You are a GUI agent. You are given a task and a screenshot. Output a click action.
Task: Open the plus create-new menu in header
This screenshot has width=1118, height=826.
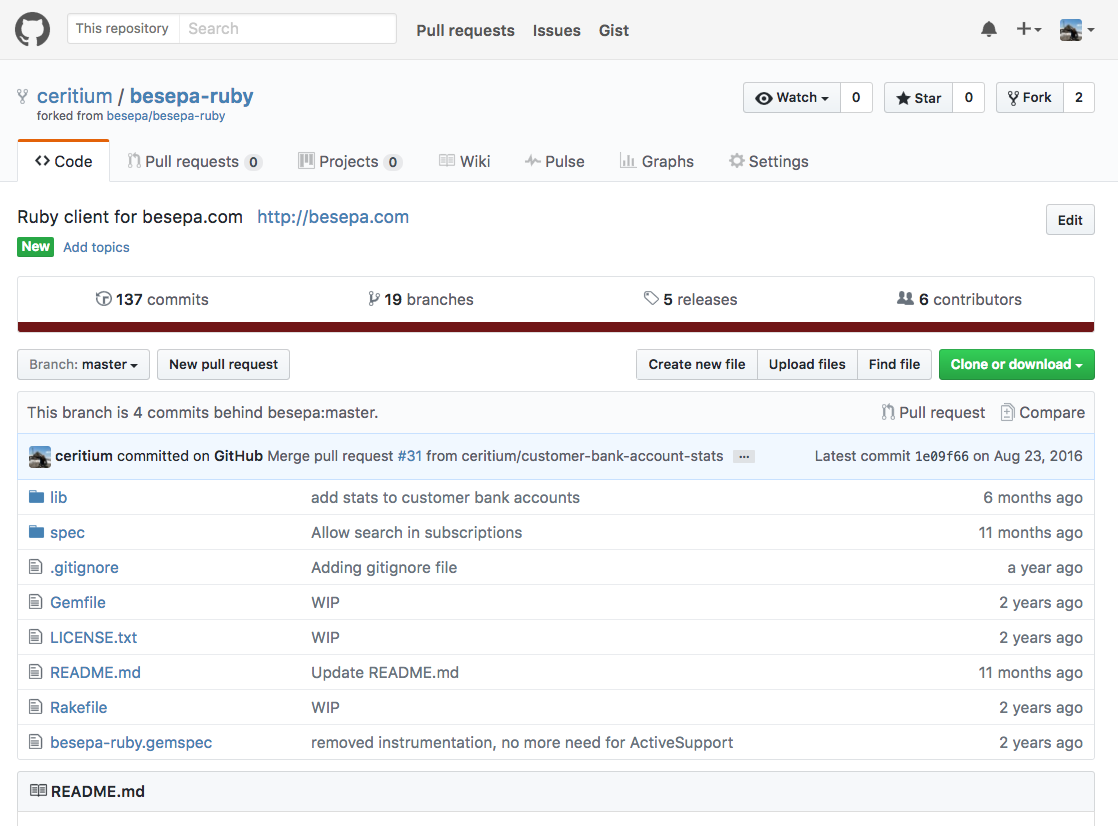point(1029,29)
